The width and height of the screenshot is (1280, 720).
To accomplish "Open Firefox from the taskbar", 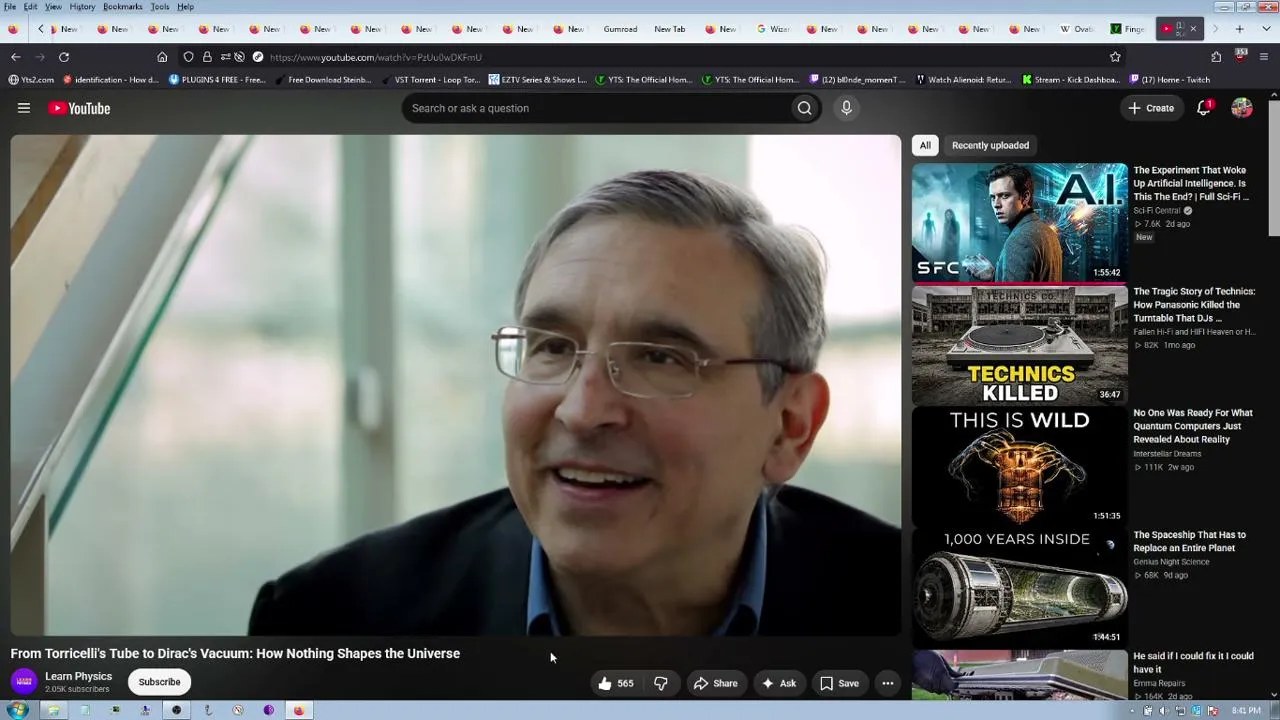I will click(298, 711).
